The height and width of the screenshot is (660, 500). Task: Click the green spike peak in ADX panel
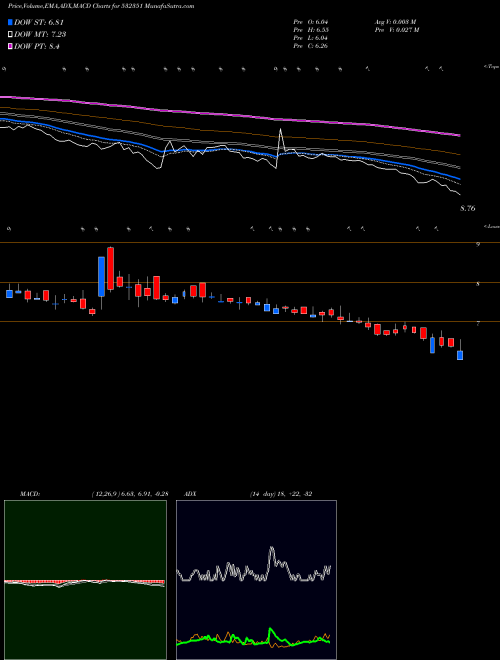pos(270,630)
